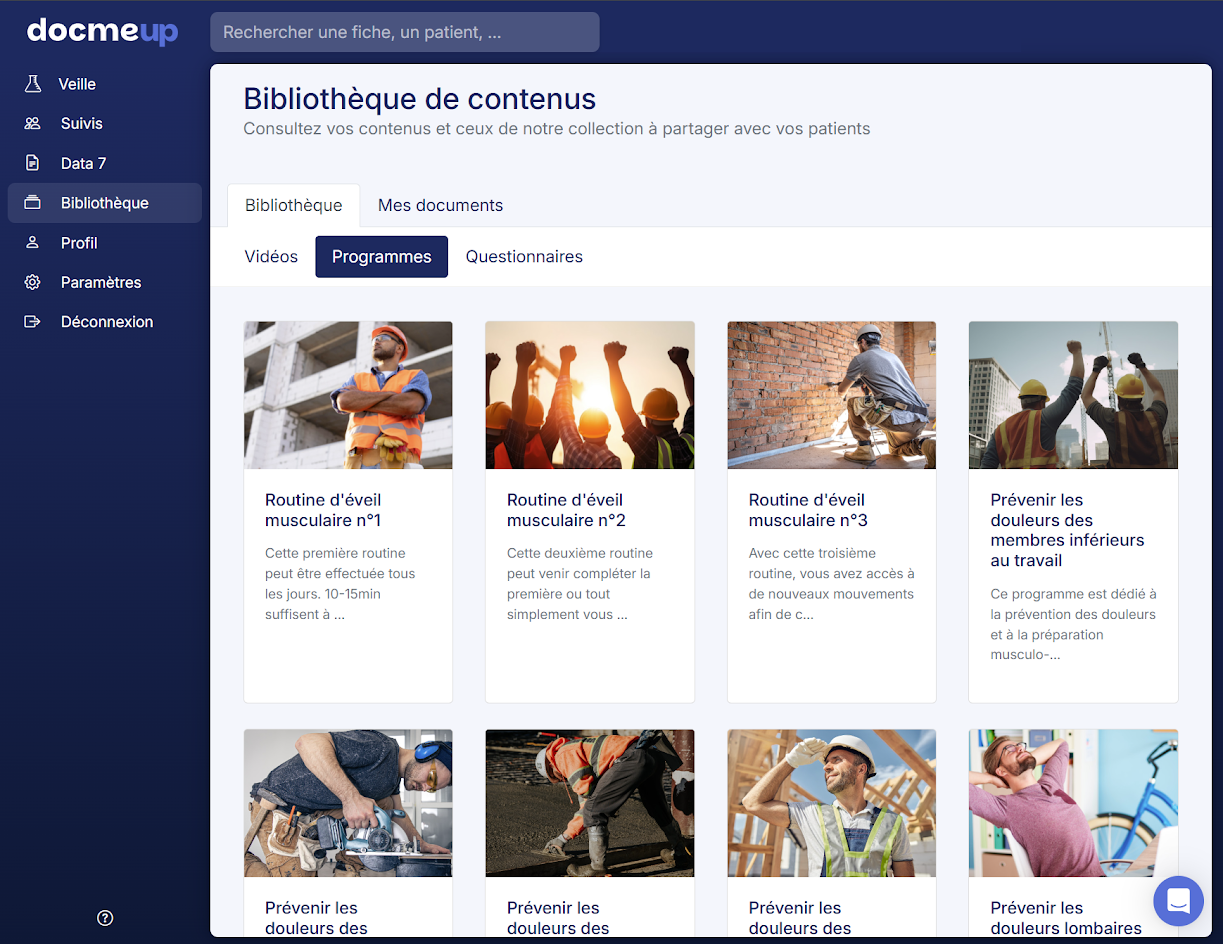The image size is (1223, 944).
Task: Click the Paramètres gear icon
Action: click(x=33, y=282)
